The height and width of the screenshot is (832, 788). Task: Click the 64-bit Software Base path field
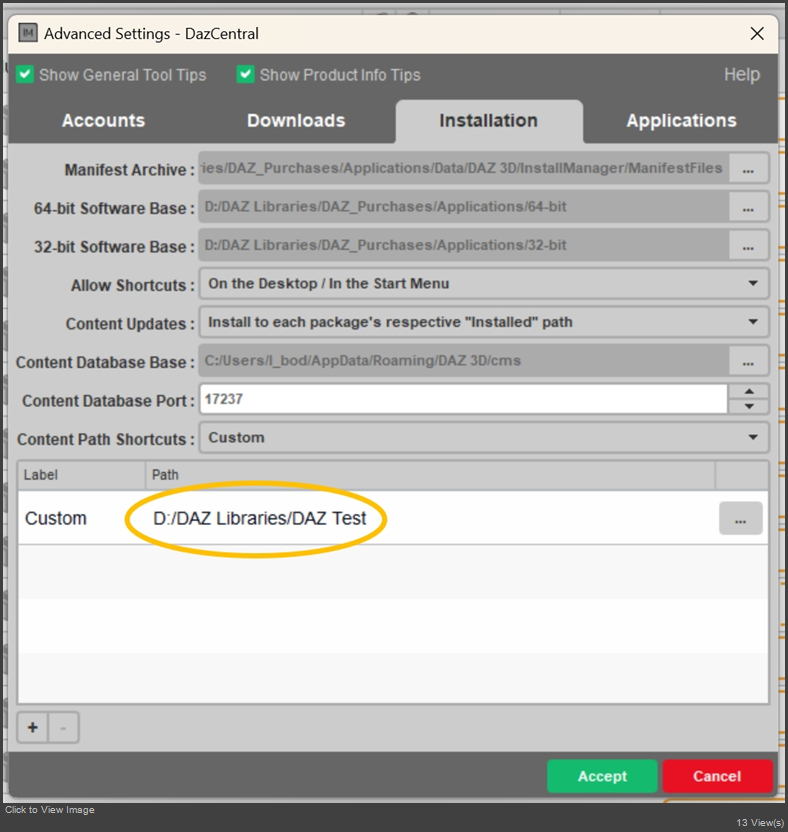pos(464,207)
